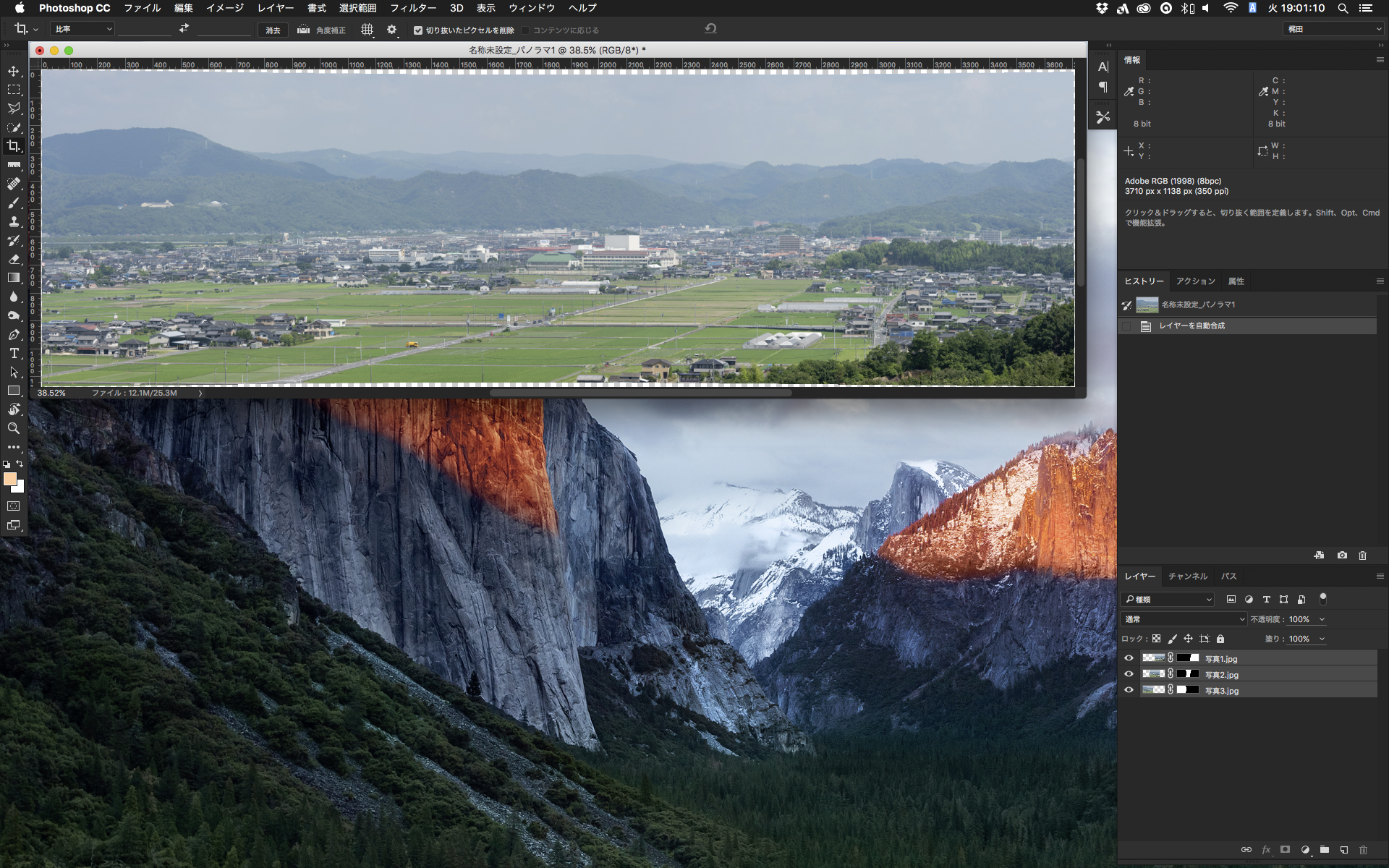Select the Quick Selection tool

pyautogui.click(x=14, y=127)
